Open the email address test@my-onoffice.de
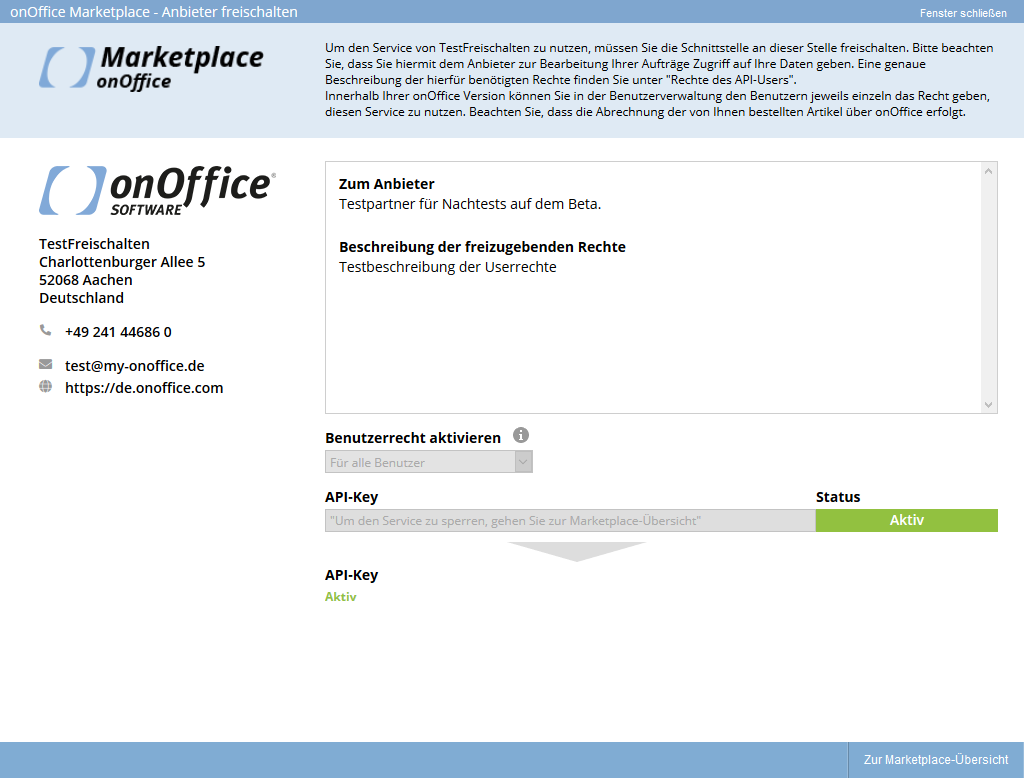 click(x=135, y=366)
